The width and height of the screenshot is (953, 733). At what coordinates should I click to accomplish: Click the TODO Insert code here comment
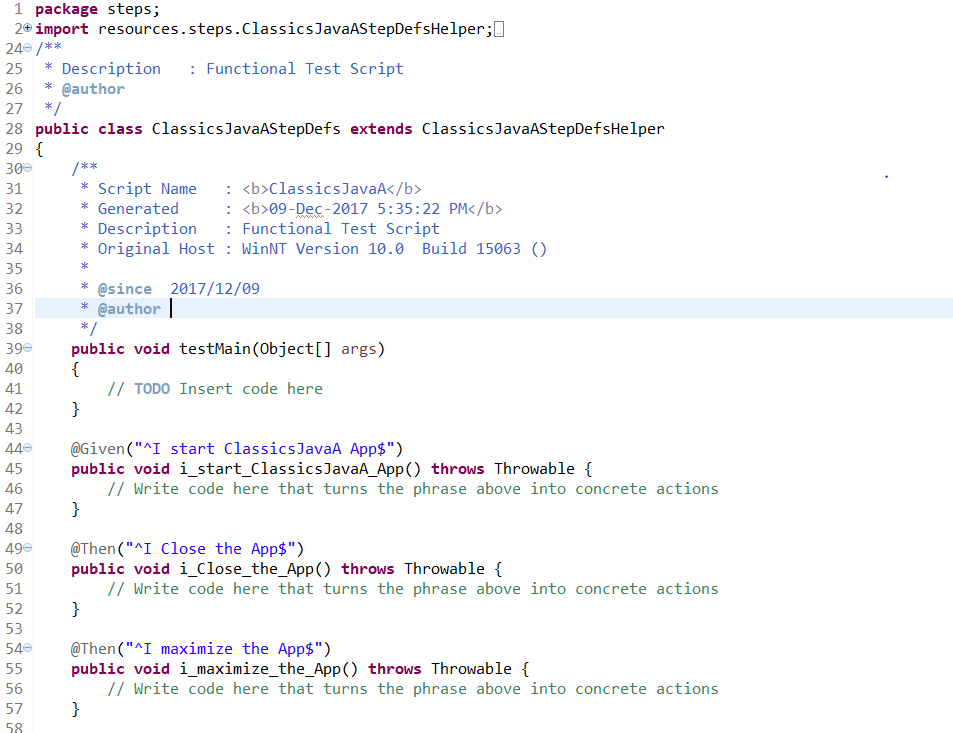[218, 388]
